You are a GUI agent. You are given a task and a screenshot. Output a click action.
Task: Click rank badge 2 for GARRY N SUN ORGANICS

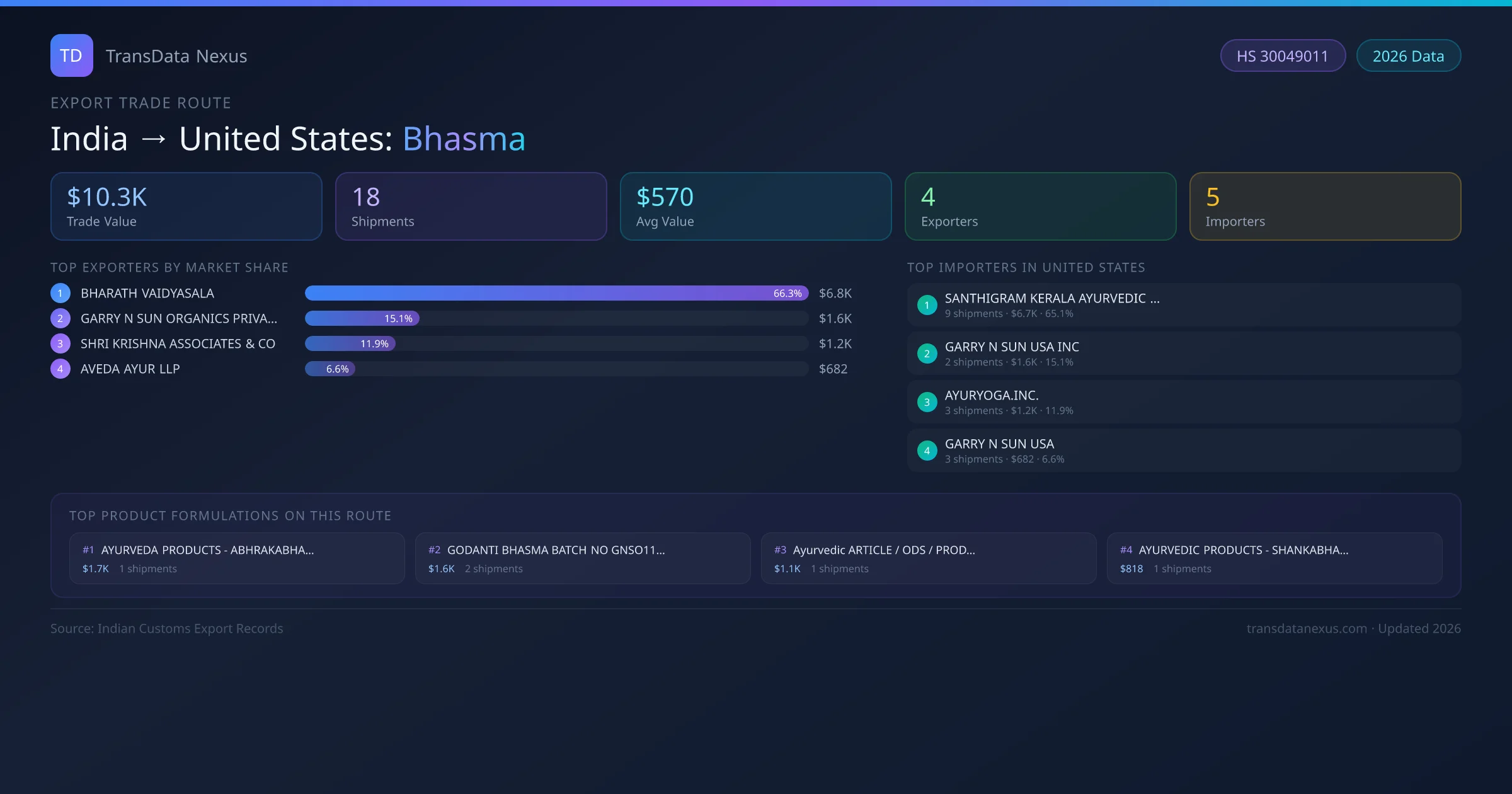coord(60,318)
